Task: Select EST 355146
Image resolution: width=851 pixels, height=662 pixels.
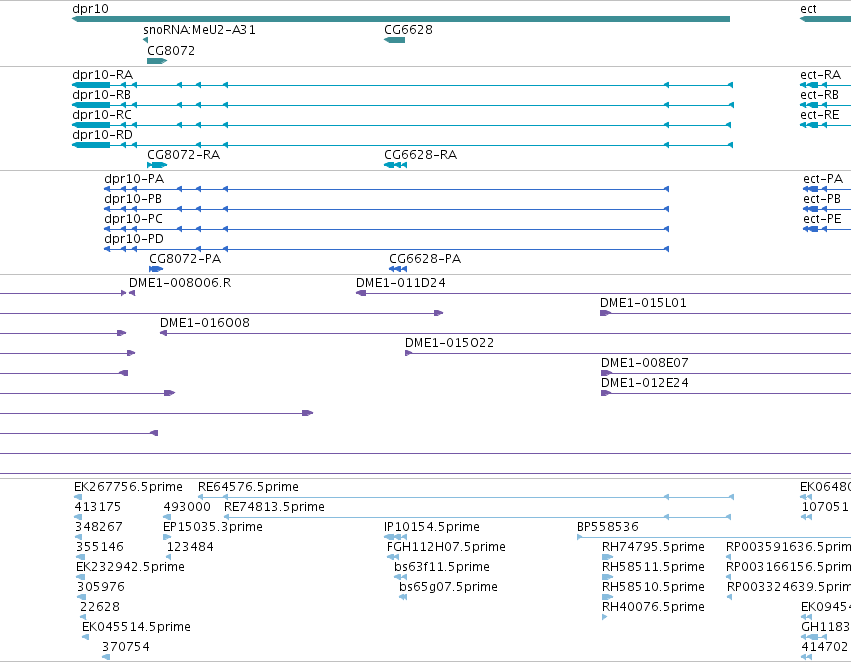Action: 80,558
